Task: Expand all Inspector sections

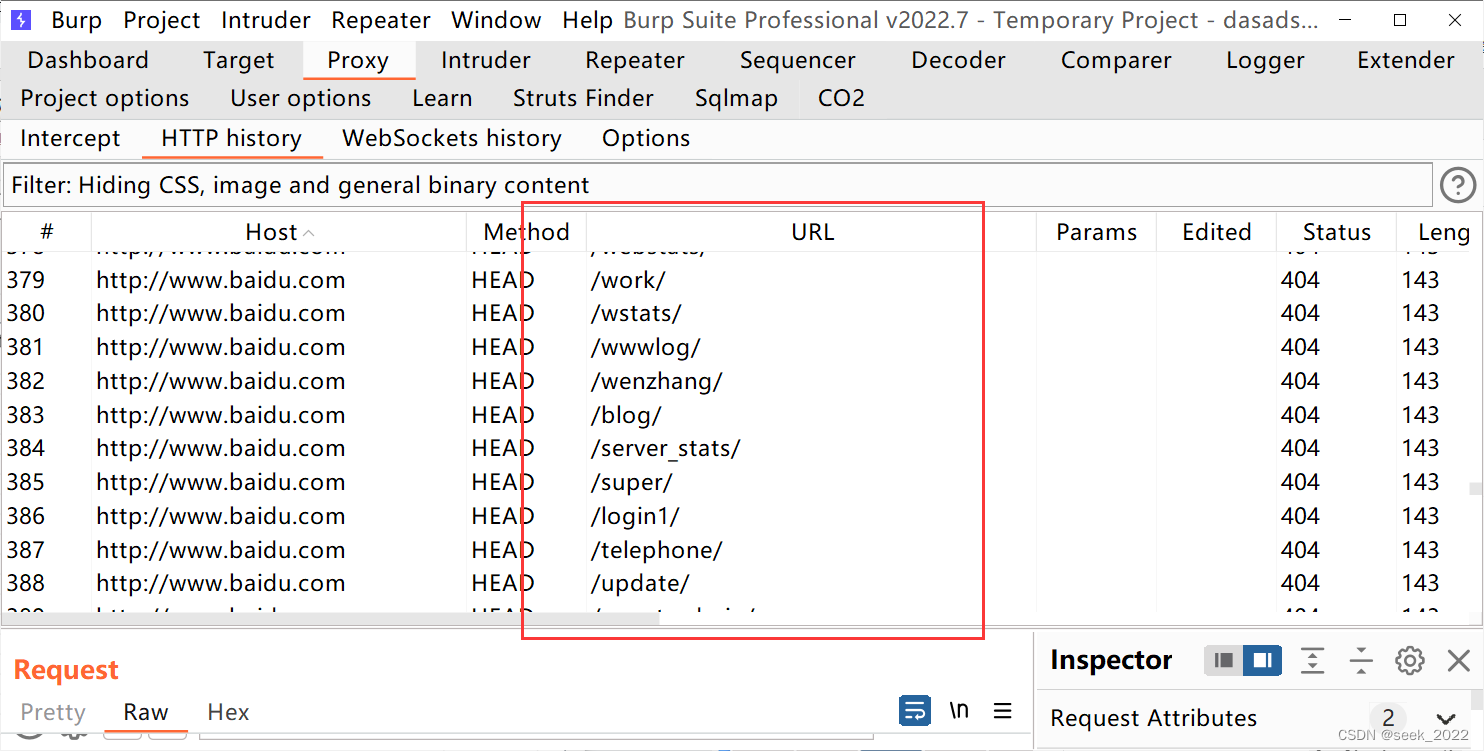Action: 1313,660
